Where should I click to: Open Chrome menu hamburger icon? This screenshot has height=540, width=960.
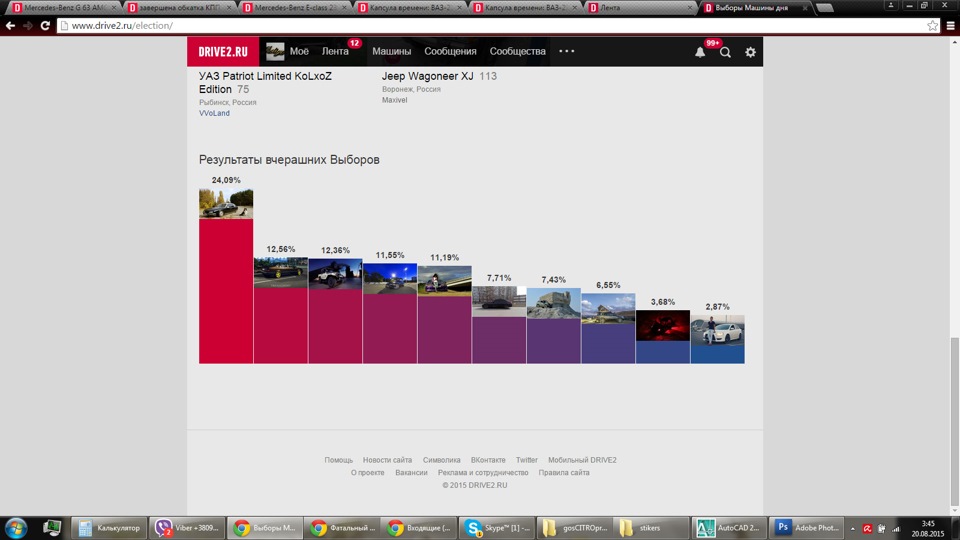tap(951, 26)
